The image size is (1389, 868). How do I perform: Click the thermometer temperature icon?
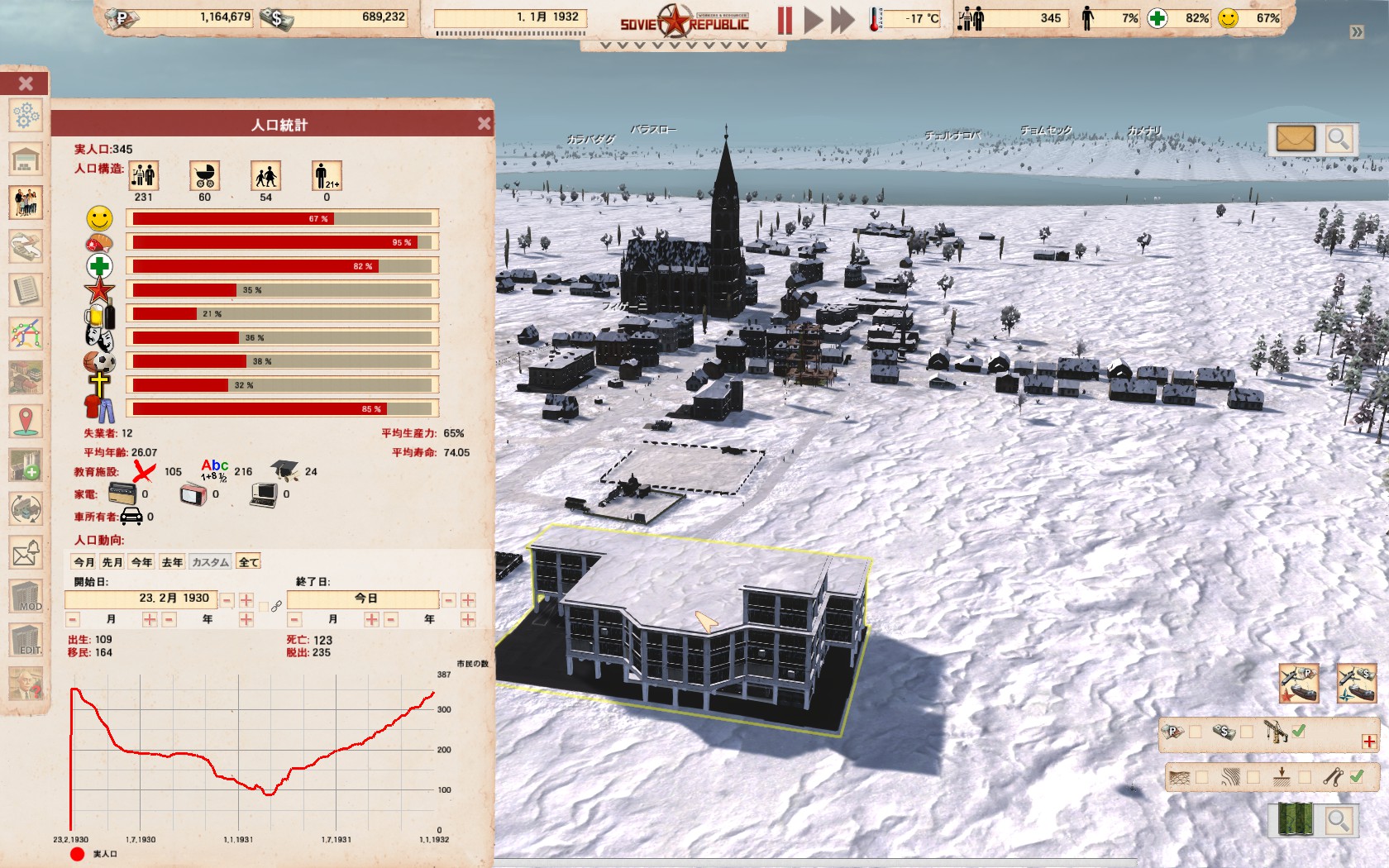(x=876, y=18)
